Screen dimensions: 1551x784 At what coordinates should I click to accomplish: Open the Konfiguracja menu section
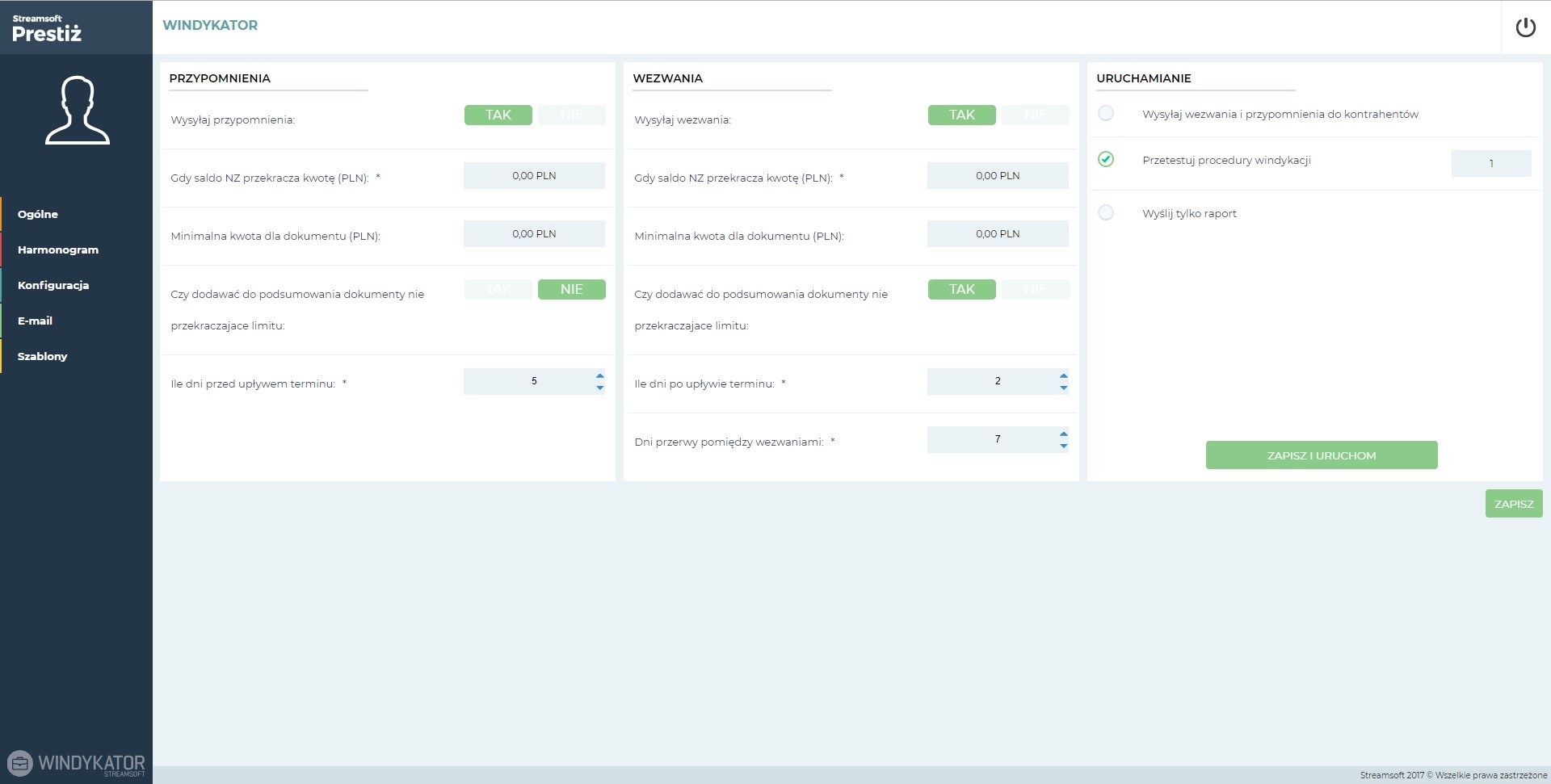tap(53, 285)
